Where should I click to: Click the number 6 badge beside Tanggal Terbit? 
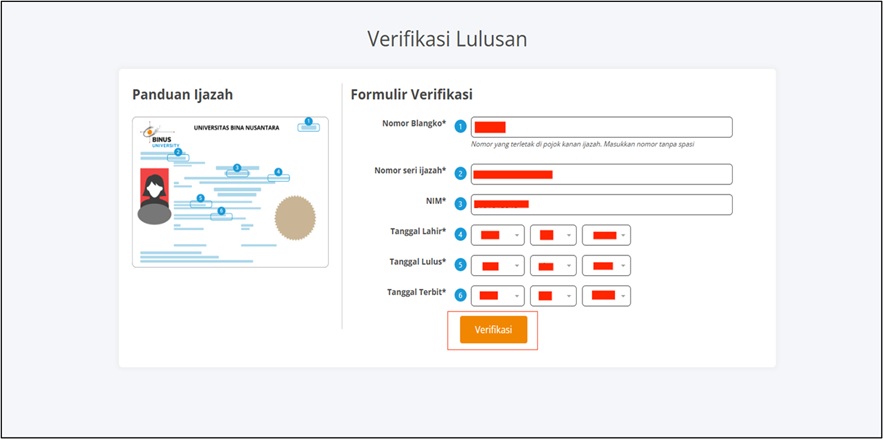[x=460, y=295]
